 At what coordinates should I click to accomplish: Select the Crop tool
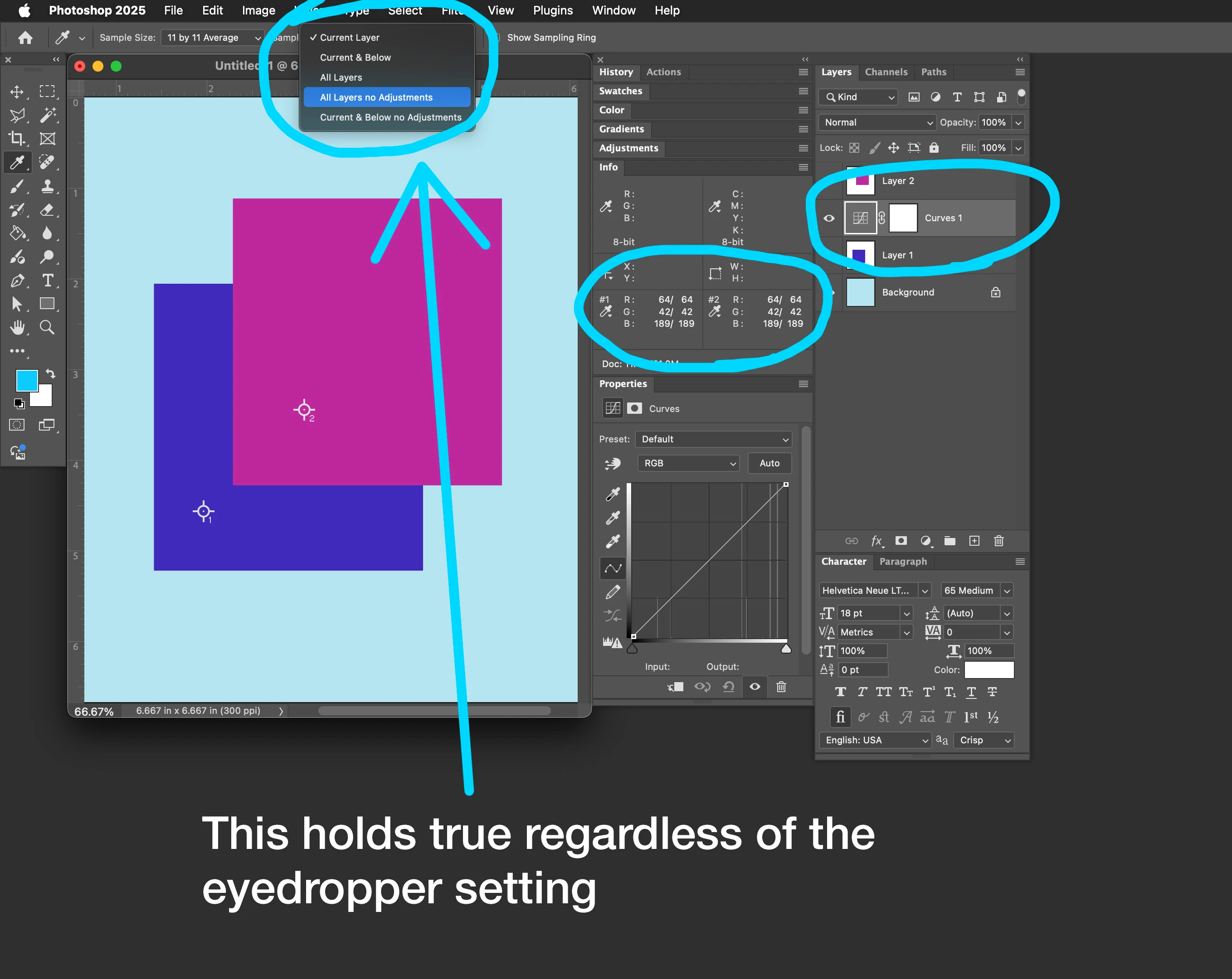click(17, 139)
